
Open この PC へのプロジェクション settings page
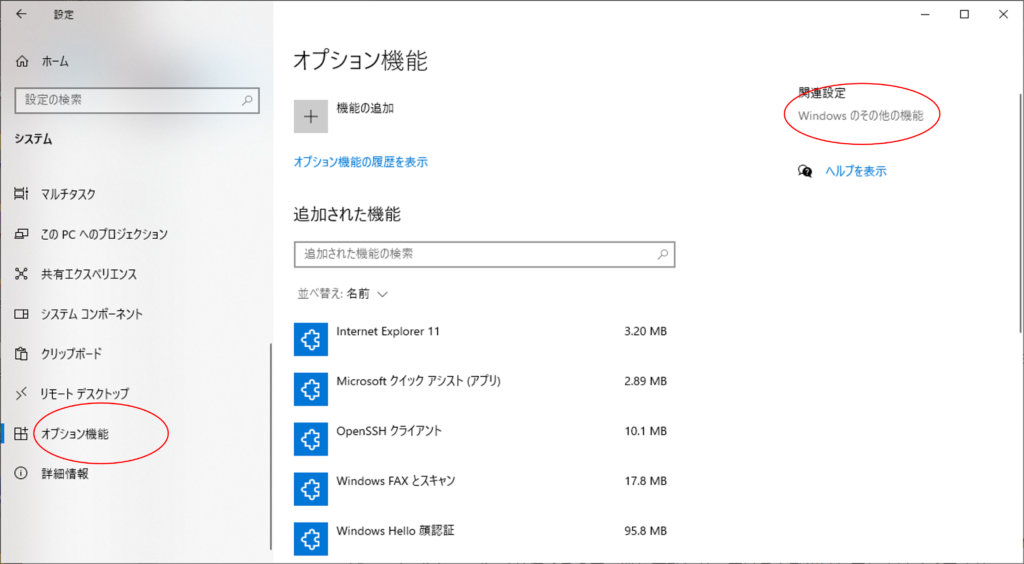pyautogui.click(x=104, y=234)
